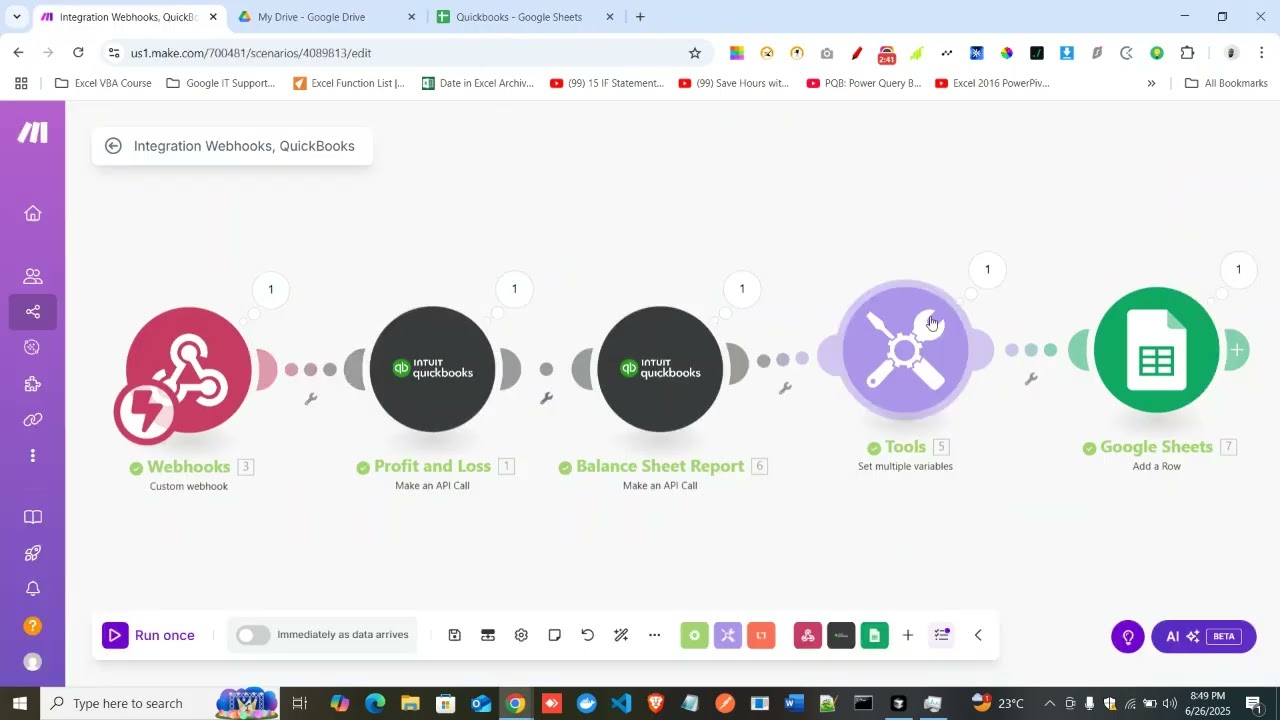Open Excel Function List bookmark
This screenshot has width=1280, height=720.
(349, 83)
